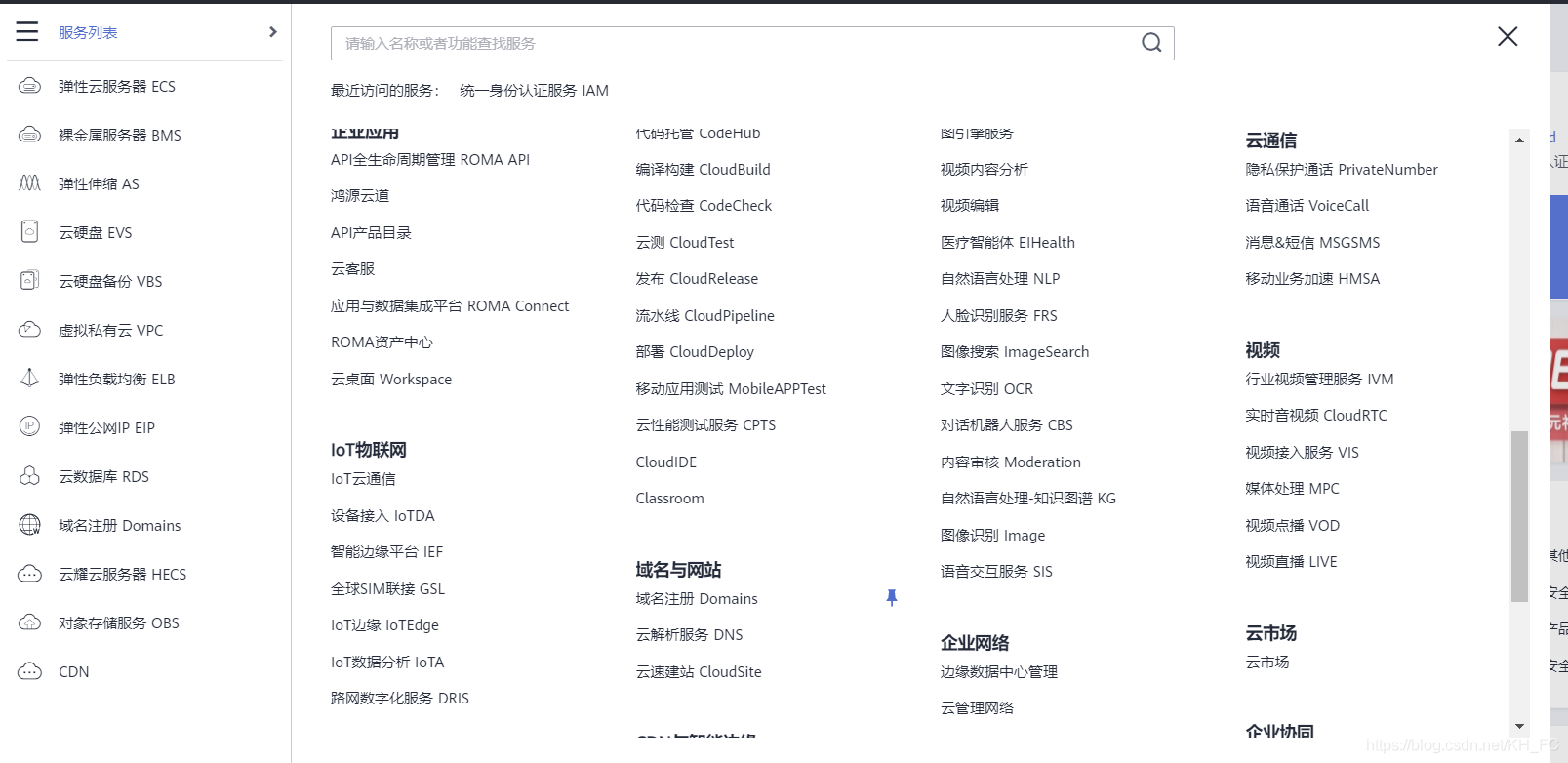Screen dimensions: 1568x763
Task: Open 鸿源云道 service
Action: pyautogui.click(x=360, y=195)
